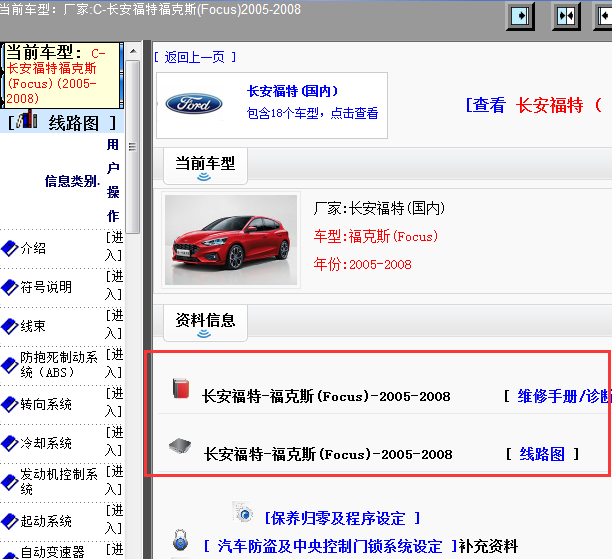
Task: Click the sidebar scrollbar up arrow
Action: click(x=133, y=51)
